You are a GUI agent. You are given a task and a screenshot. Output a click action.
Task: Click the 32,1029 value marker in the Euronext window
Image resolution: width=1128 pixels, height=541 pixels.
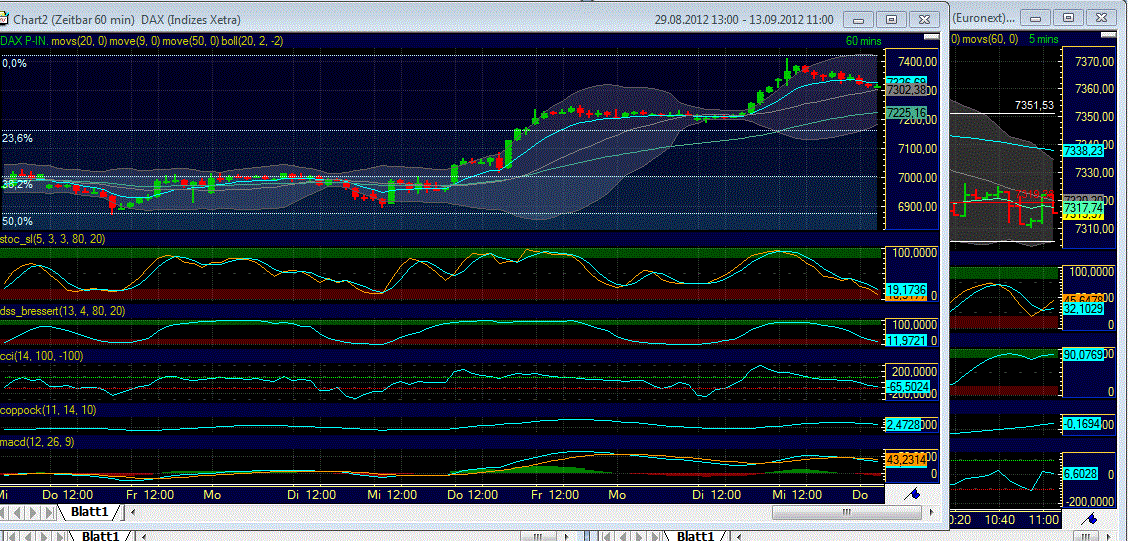coord(1083,308)
